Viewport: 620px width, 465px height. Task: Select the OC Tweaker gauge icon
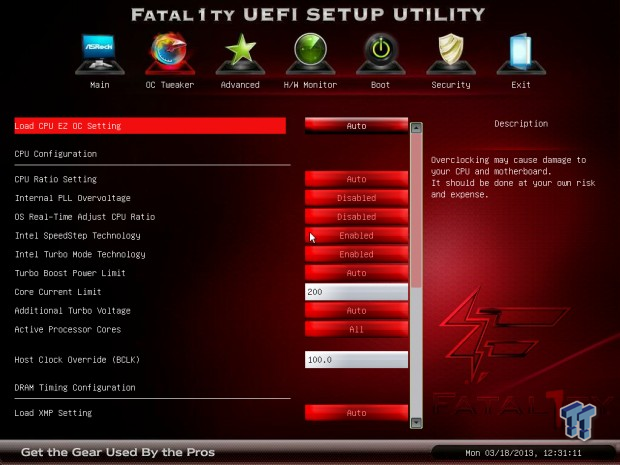(x=170, y=54)
